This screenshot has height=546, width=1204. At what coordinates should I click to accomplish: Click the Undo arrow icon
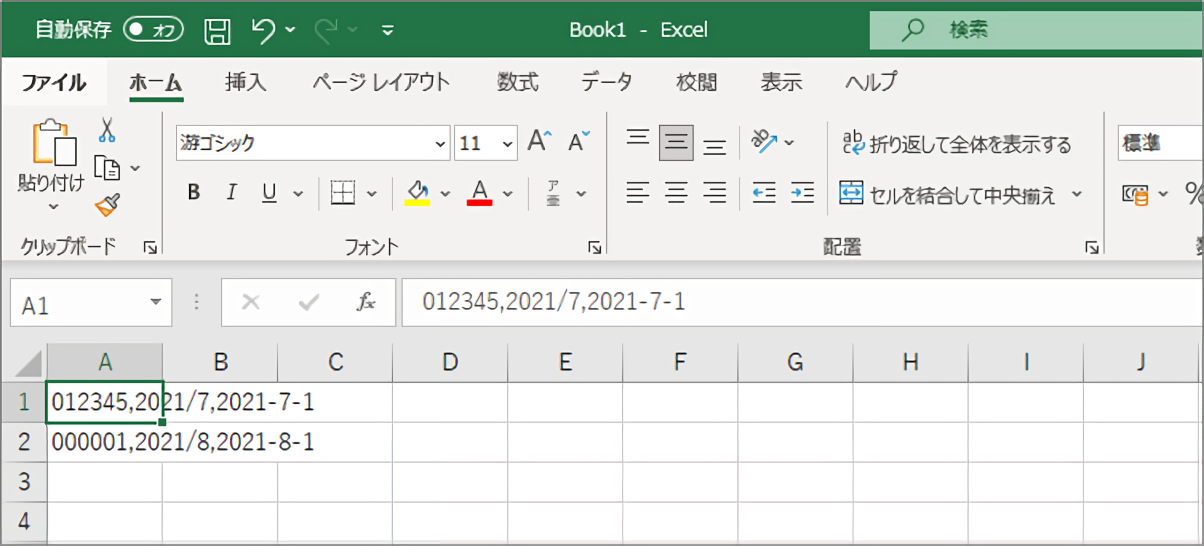(x=263, y=30)
